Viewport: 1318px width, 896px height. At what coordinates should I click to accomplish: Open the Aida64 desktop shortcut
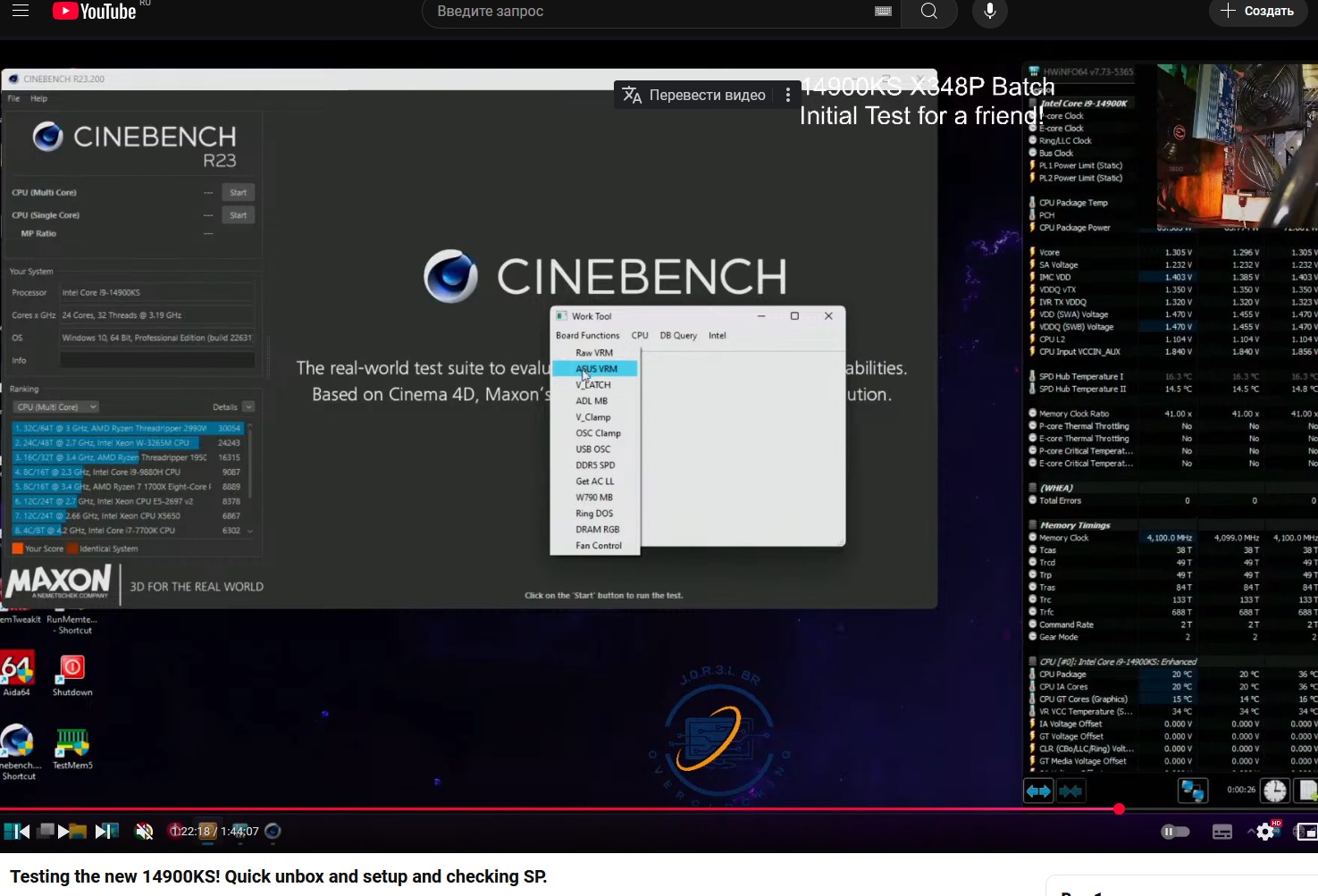[x=17, y=674]
